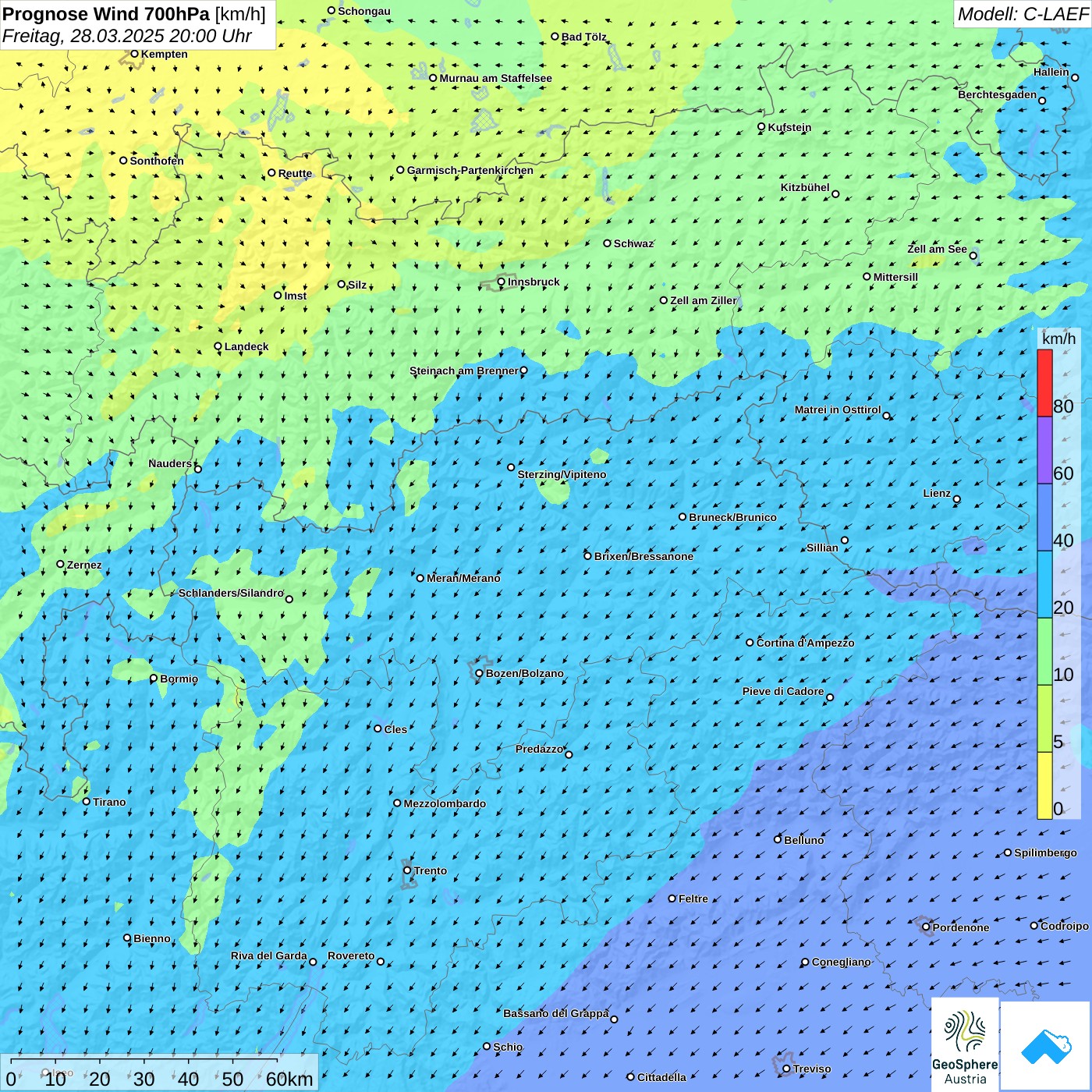This screenshot has width=1092, height=1092.
Task: Click the Cles city marker
Action: pyautogui.click(x=378, y=729)
